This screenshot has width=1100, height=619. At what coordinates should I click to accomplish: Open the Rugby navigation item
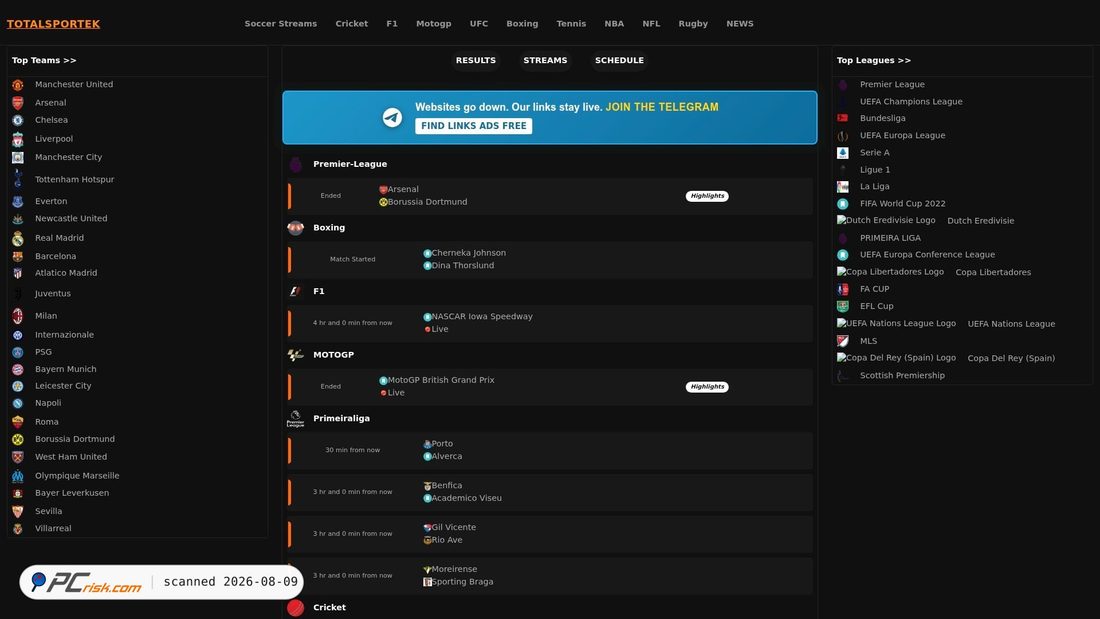tap(693, 24)
